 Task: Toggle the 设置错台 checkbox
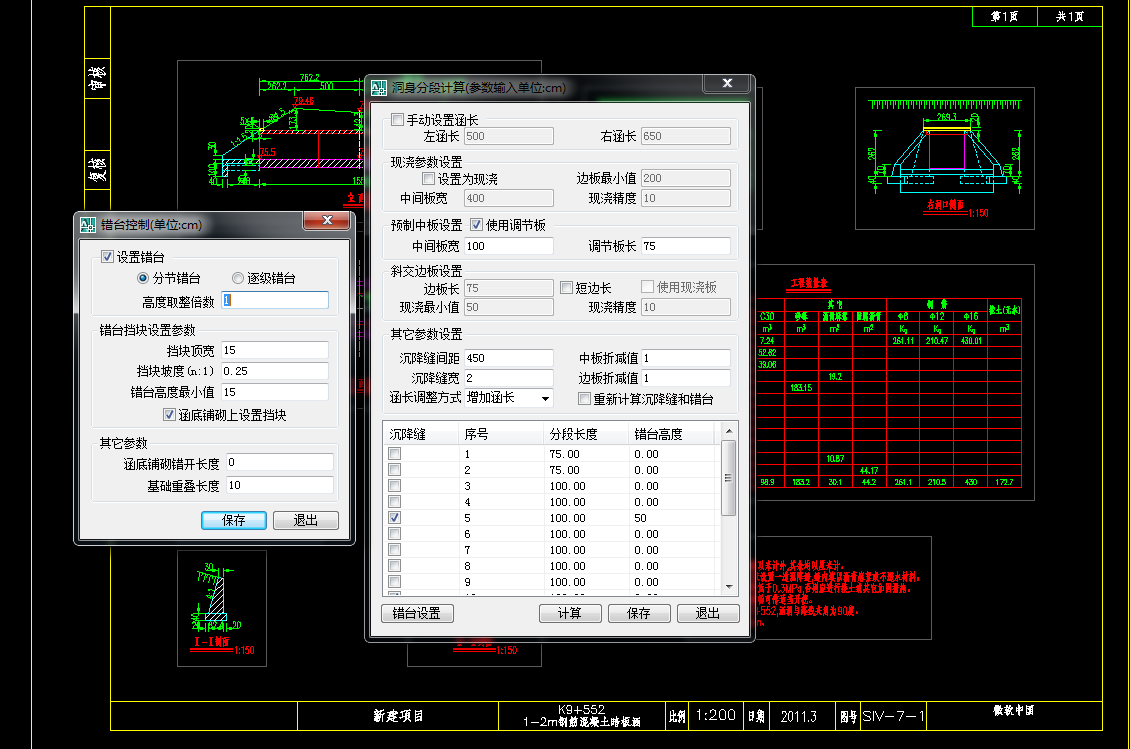[x=107, y=257]
